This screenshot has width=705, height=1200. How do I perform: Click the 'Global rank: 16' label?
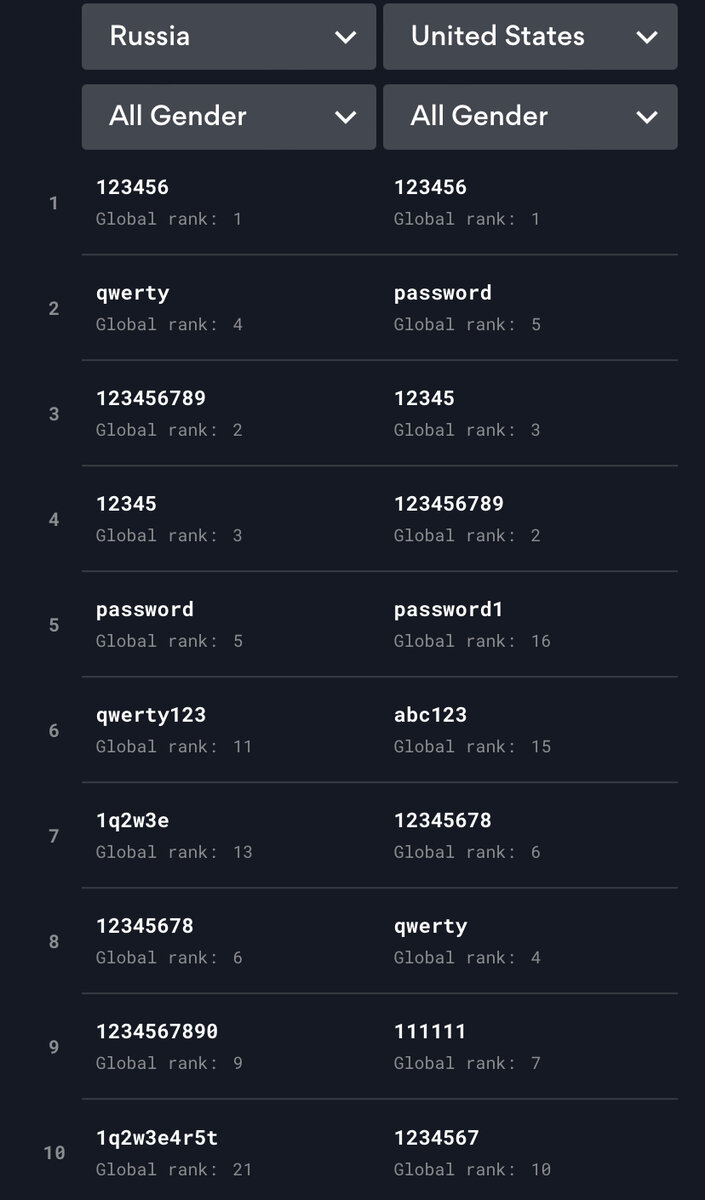472,641
